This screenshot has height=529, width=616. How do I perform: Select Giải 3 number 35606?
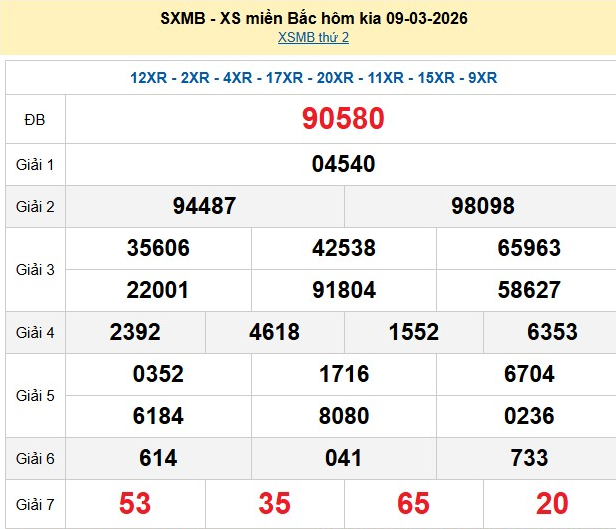tap(158, 248)
